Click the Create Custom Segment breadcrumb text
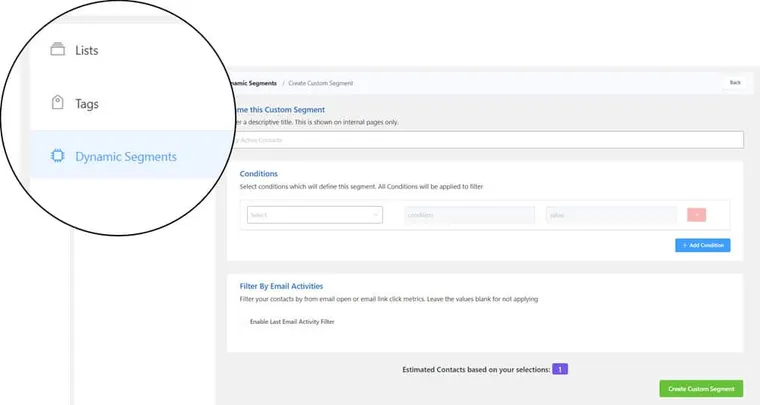This screenshot has width=760, height=405. point(320,83)
